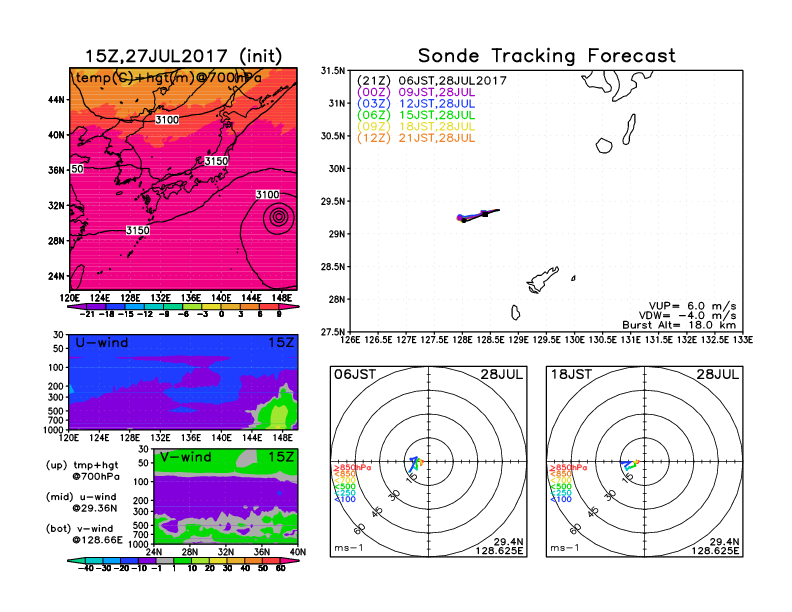The width and height of the screenshot is (792, 612).
Task: Select the orange '(12Z) 21JST,28JUL' legend entry
Action: coord(416,138)
